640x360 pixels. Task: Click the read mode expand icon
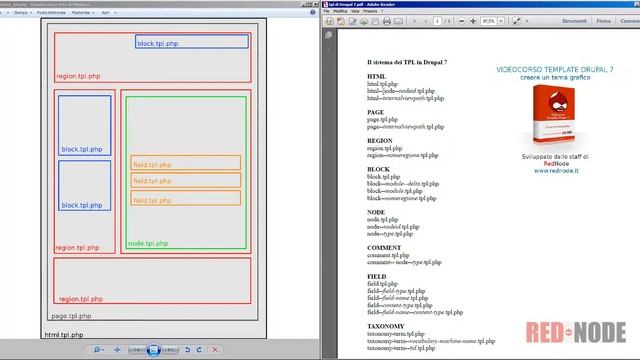pyautogui.click(x=516, y=21)
